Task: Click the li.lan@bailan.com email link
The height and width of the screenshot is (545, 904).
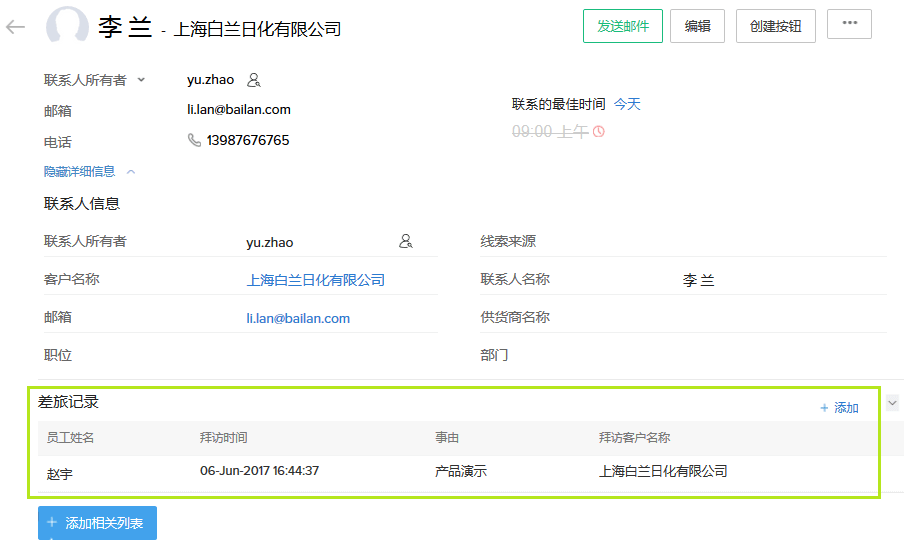Action: [298, 318]
